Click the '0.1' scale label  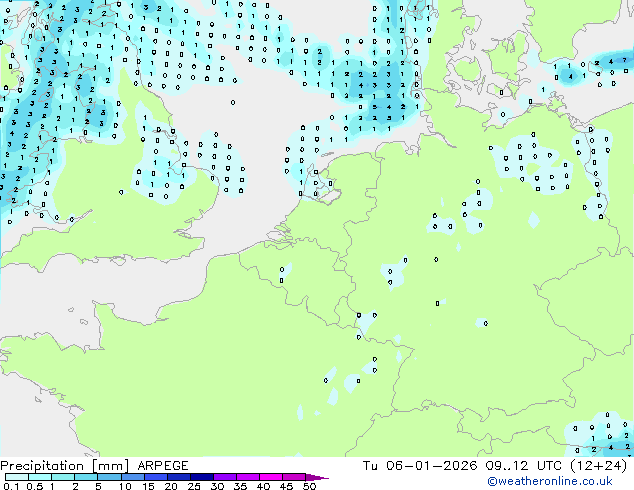(x=10, y=486)
